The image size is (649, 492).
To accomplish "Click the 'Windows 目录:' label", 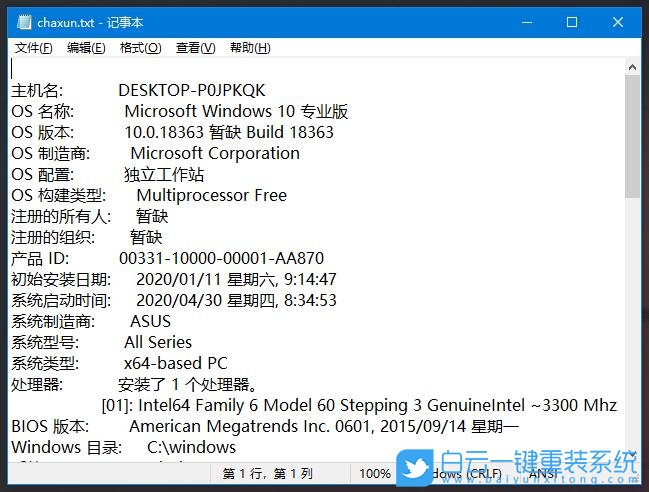I will click(67, 447).
